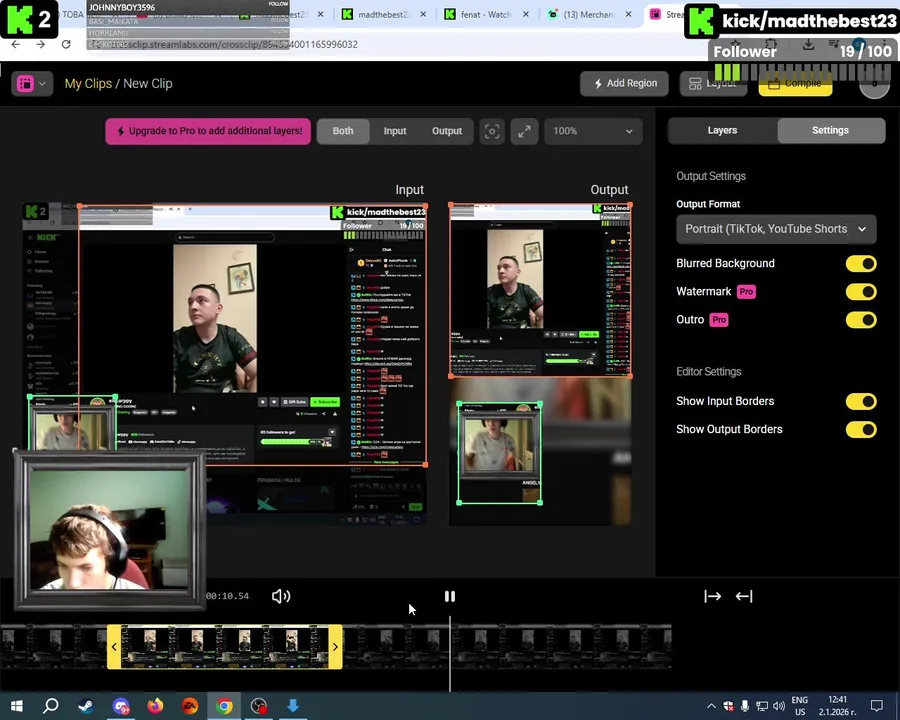Open the blue download arrow taskbar app
900x720 pixels.
click(x=293, y=706)
